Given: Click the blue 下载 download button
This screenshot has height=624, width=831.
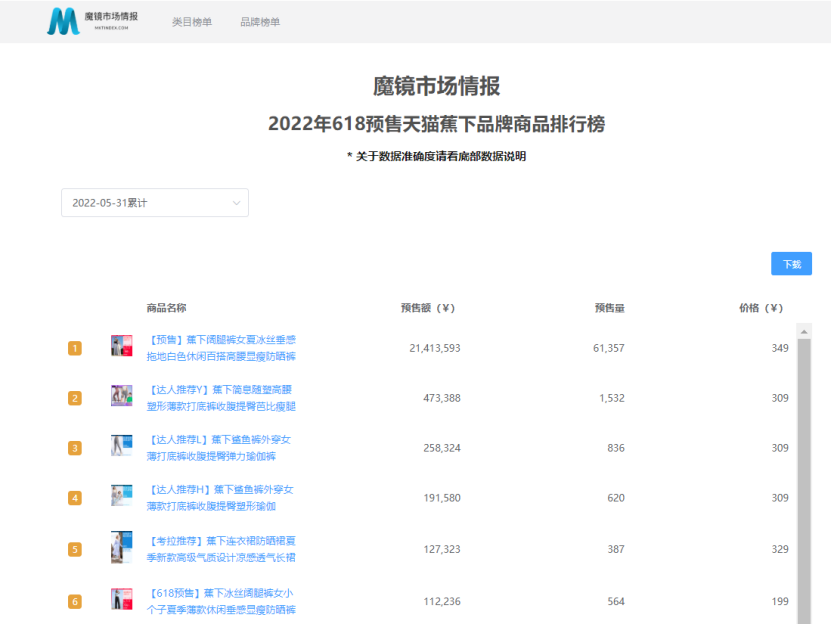Looking at the screenshot, I should pos(791,262).
